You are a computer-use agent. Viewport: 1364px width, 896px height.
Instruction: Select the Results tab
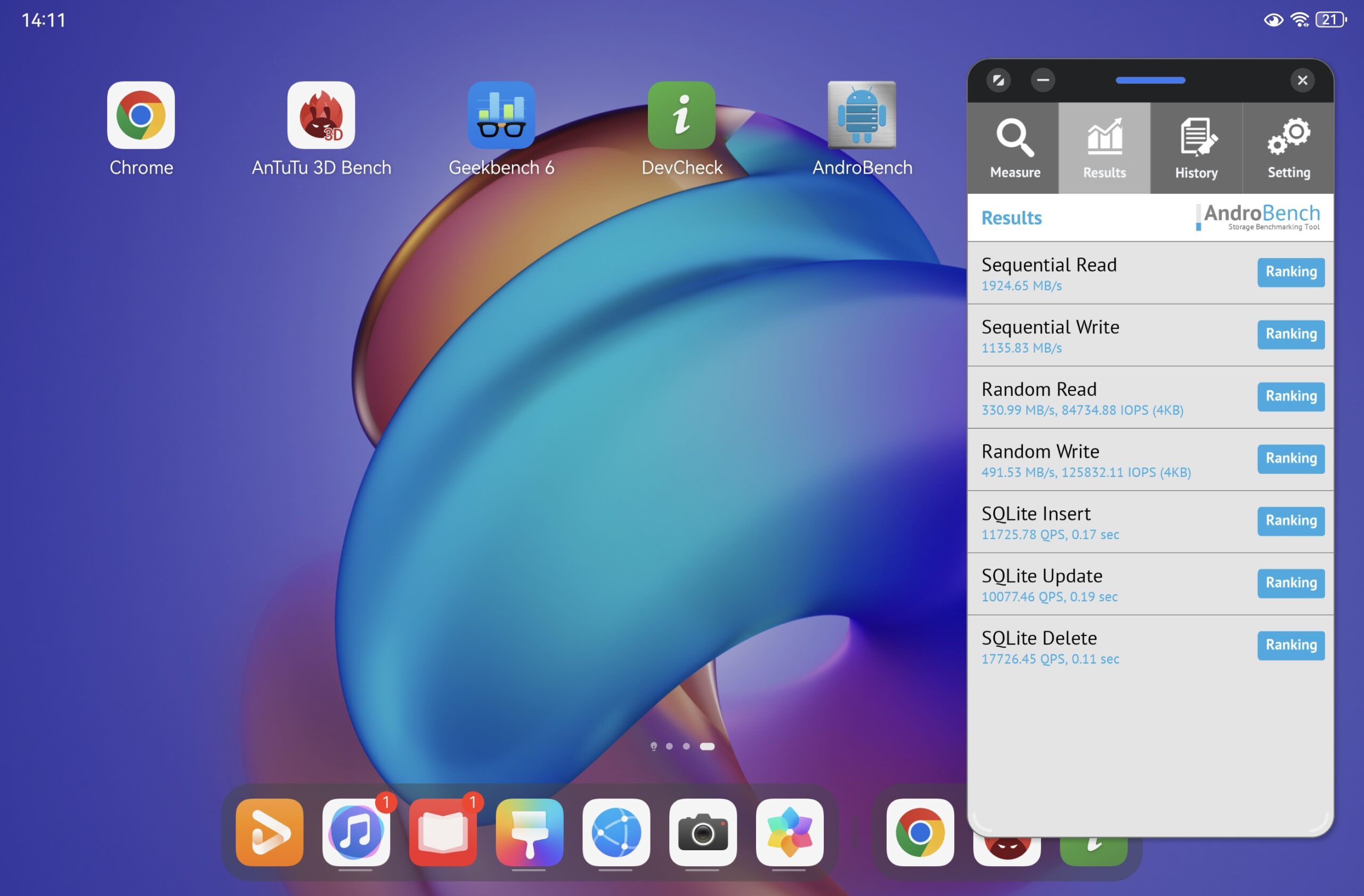click(x=1105, y=149)
